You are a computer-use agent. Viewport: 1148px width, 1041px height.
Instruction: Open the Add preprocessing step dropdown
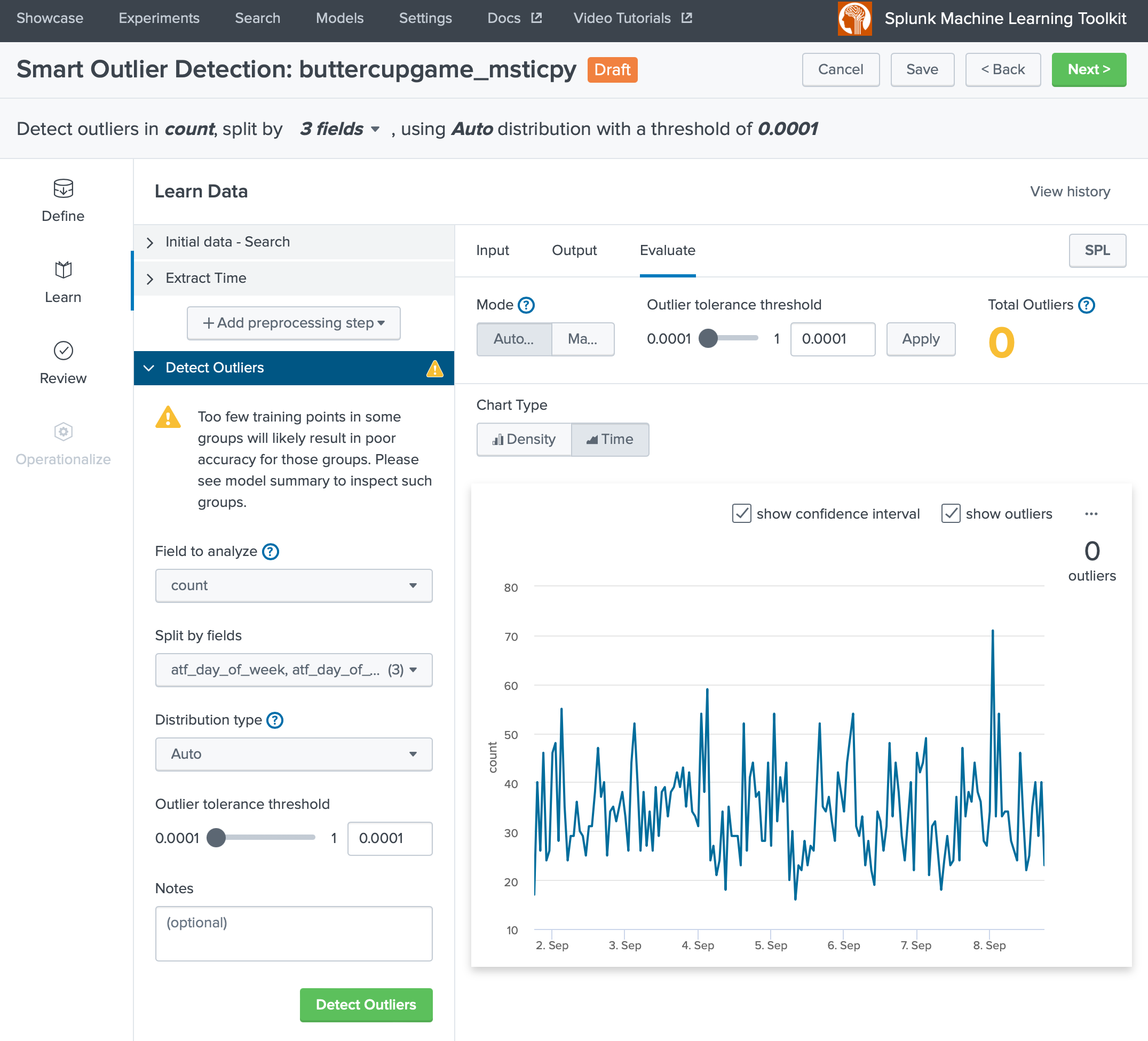(293, 323)
